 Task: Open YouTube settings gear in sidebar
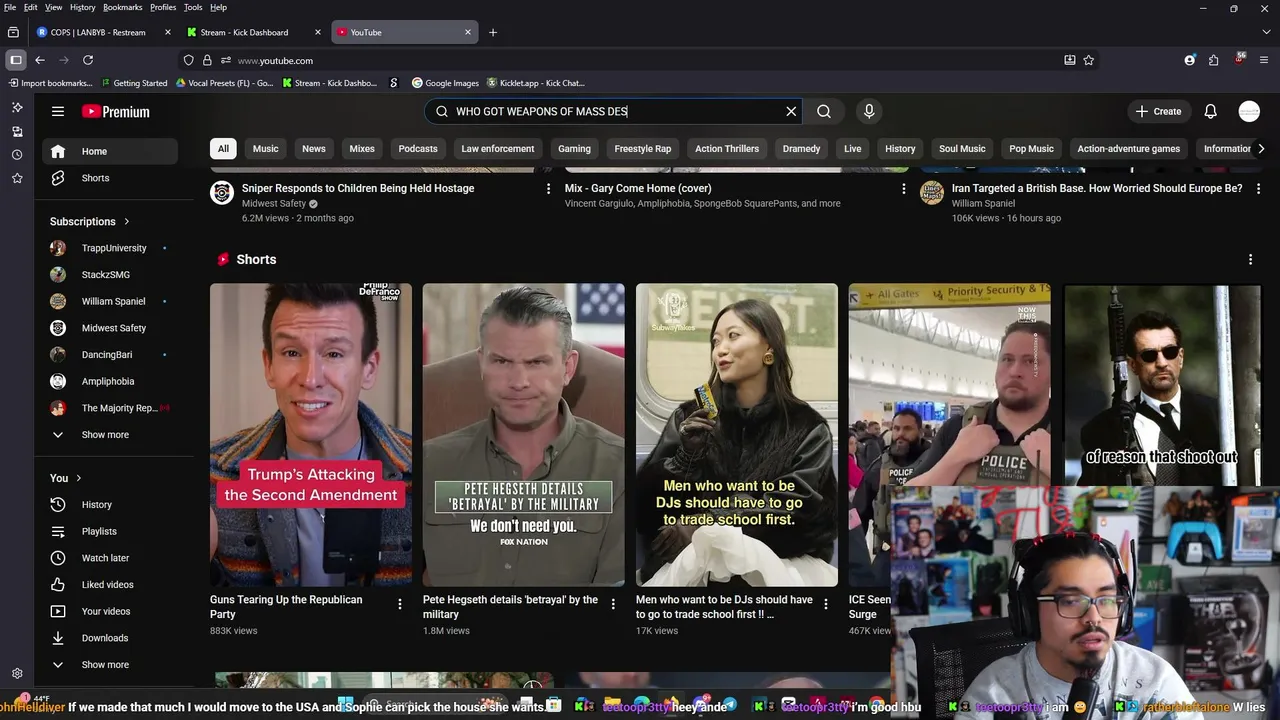pyautogui.click(x=17, y=674)
